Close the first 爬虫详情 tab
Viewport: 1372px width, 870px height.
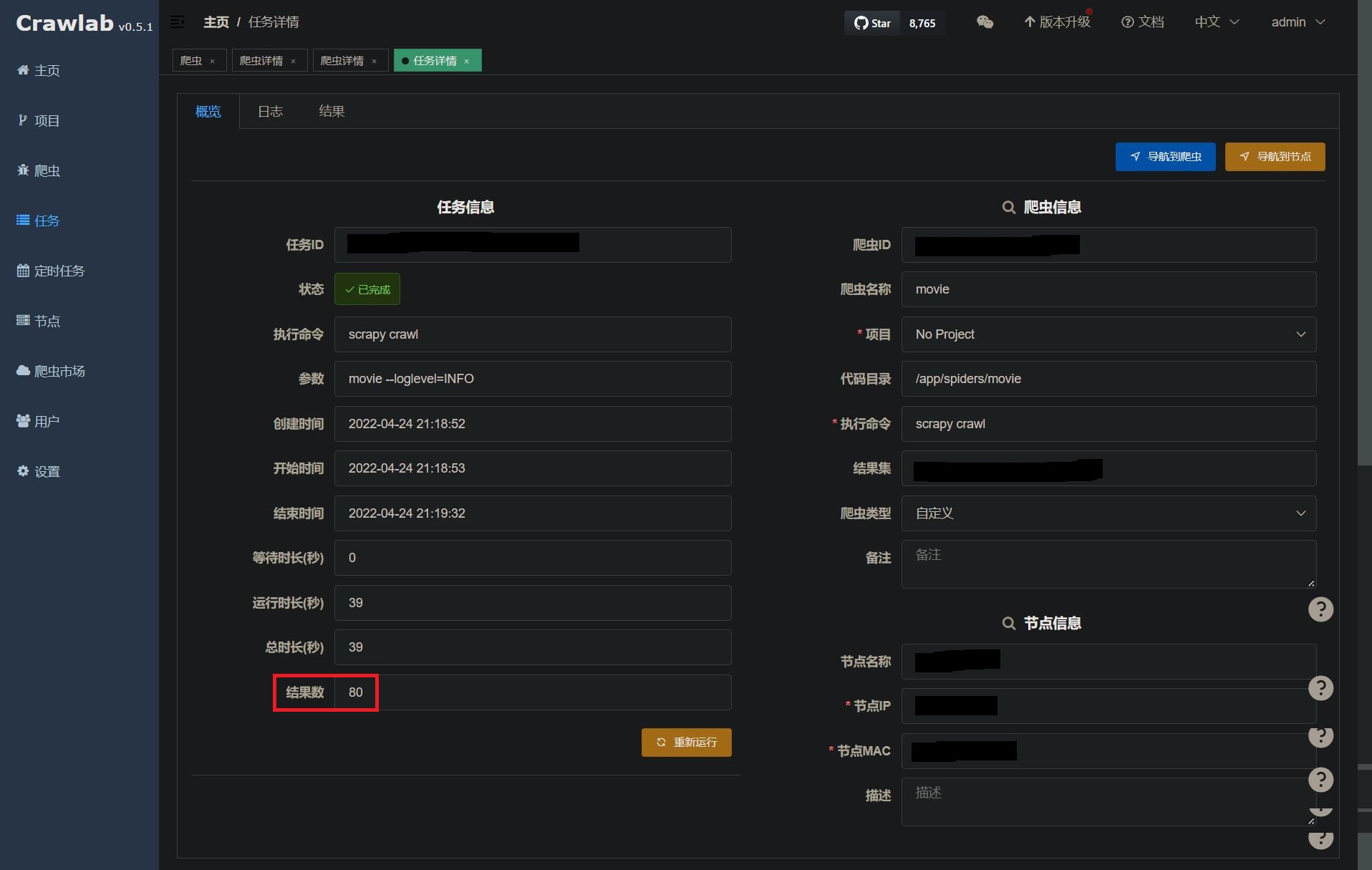pyautogui.click(x=293, y=61)
